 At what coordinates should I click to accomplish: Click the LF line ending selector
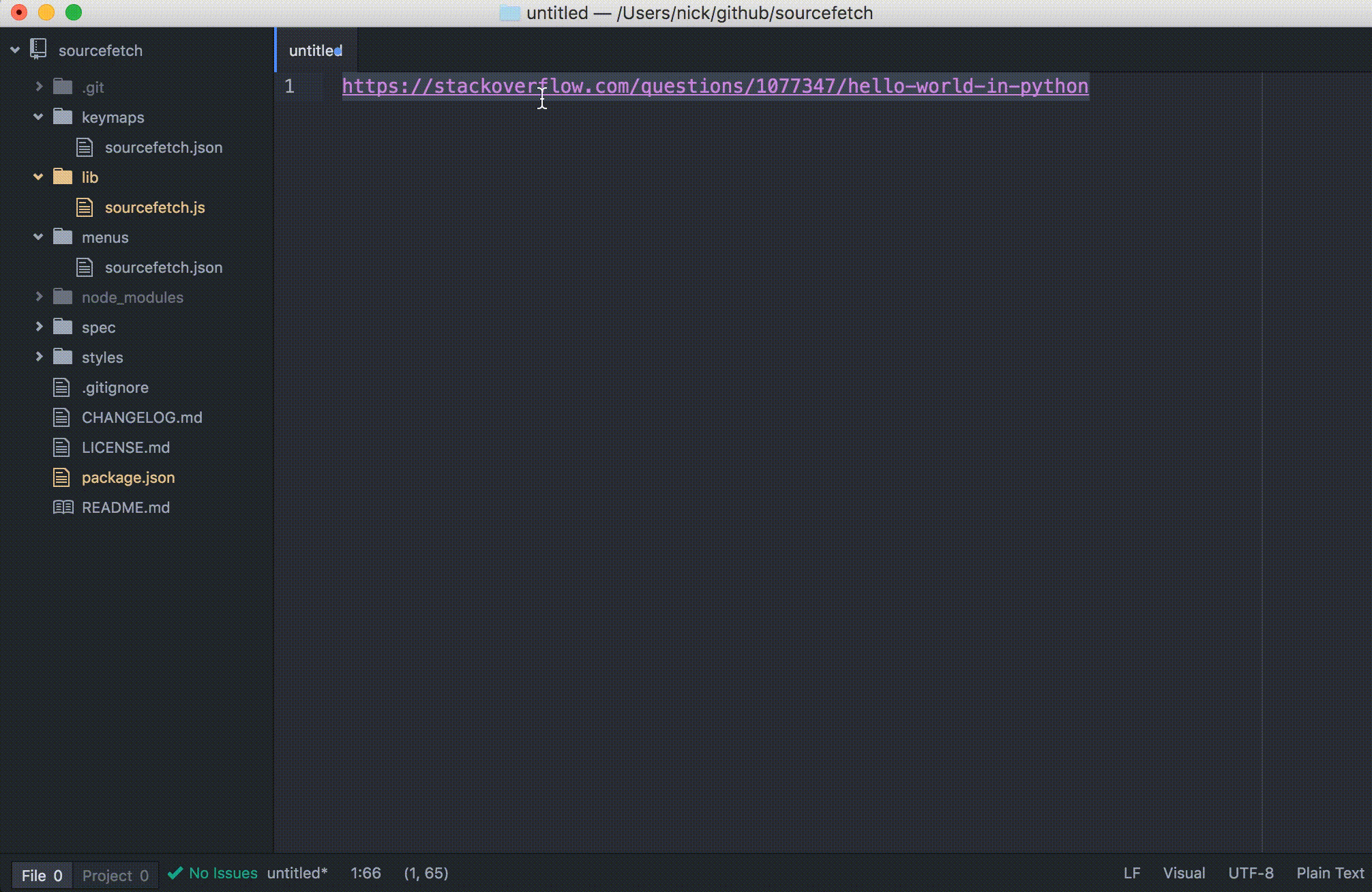coord(1131,873)
